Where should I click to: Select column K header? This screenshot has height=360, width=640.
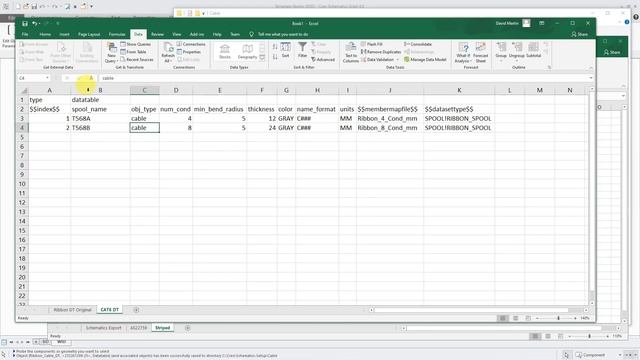(x=459, y=90)
